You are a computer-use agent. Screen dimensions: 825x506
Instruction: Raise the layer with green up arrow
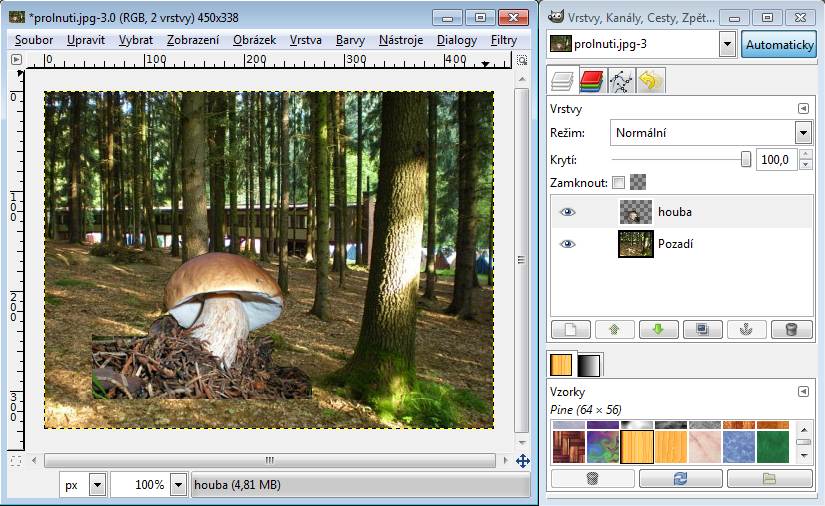coord(615,329)
